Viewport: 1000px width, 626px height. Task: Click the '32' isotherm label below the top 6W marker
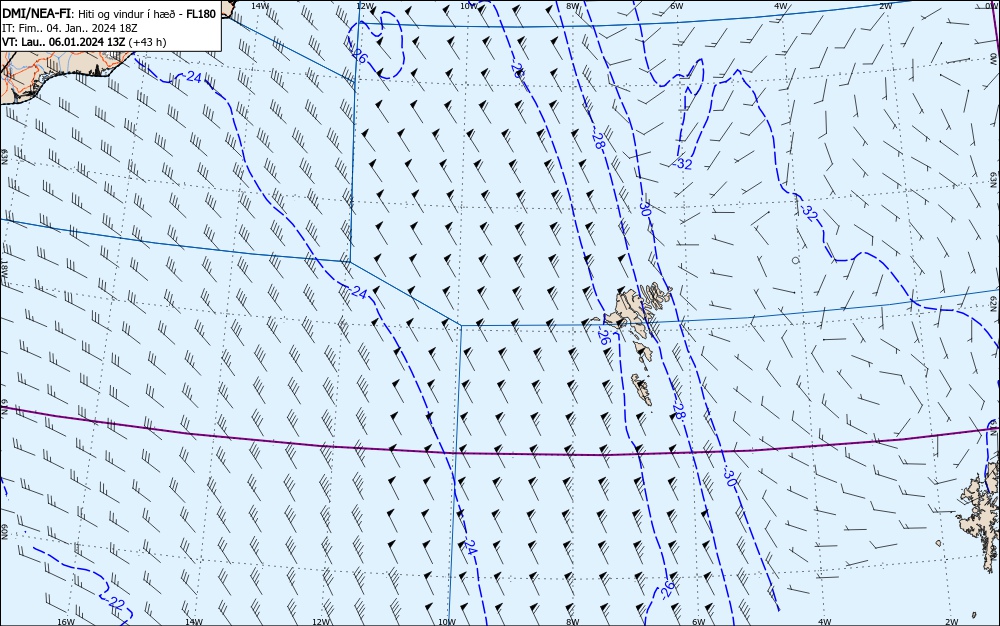pyautogui.click(x=684, y=164)
